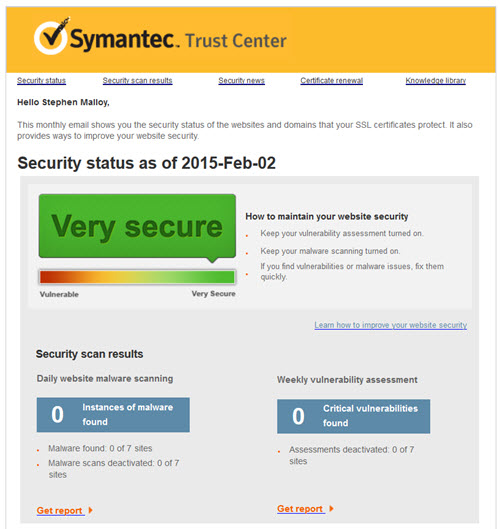Screen dimensions: 500x529
Task: Click the green Very secure status badge
Action: point(137,226)
